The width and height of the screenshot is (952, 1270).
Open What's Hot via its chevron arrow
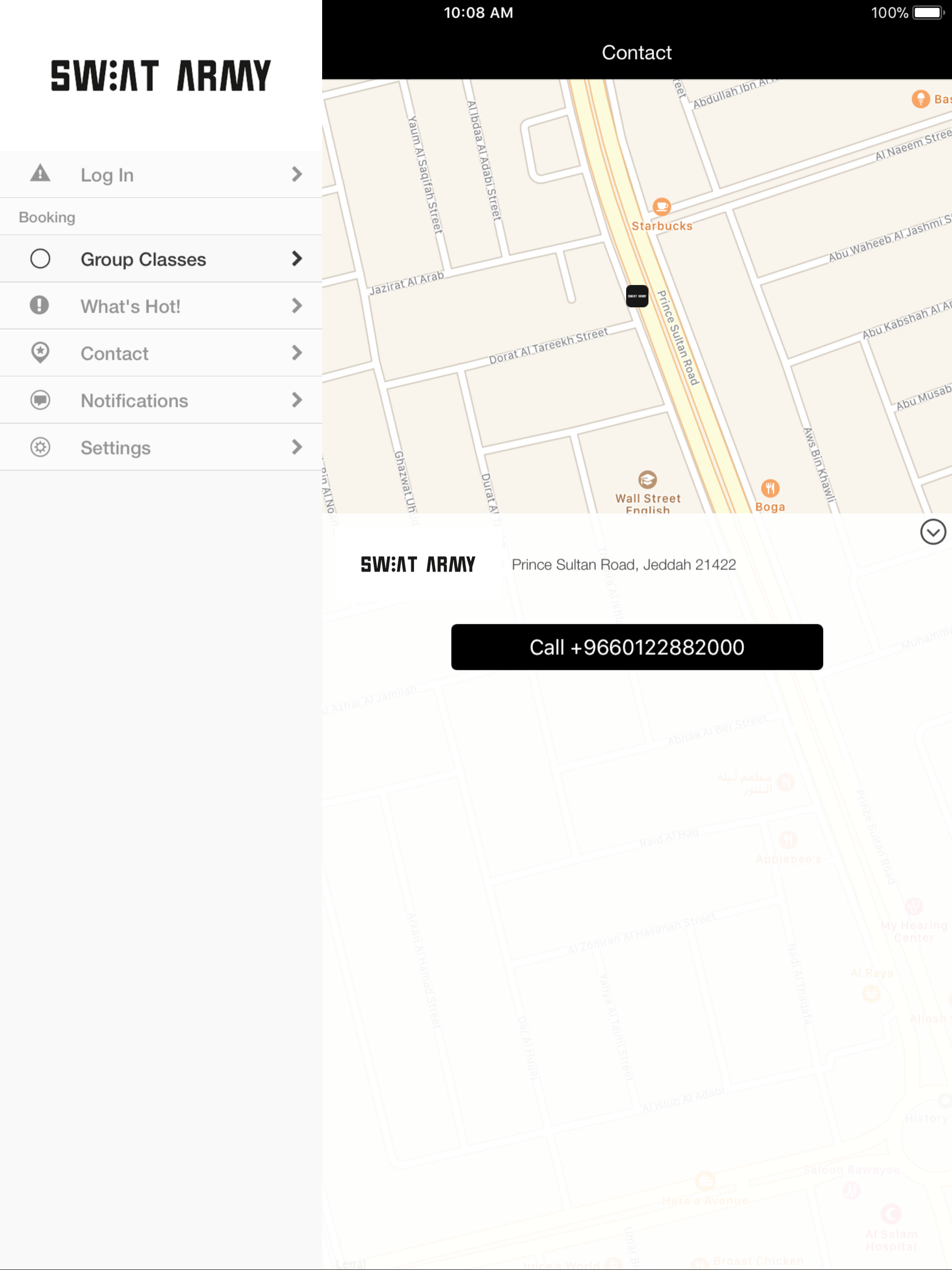[x=296, y=306]
